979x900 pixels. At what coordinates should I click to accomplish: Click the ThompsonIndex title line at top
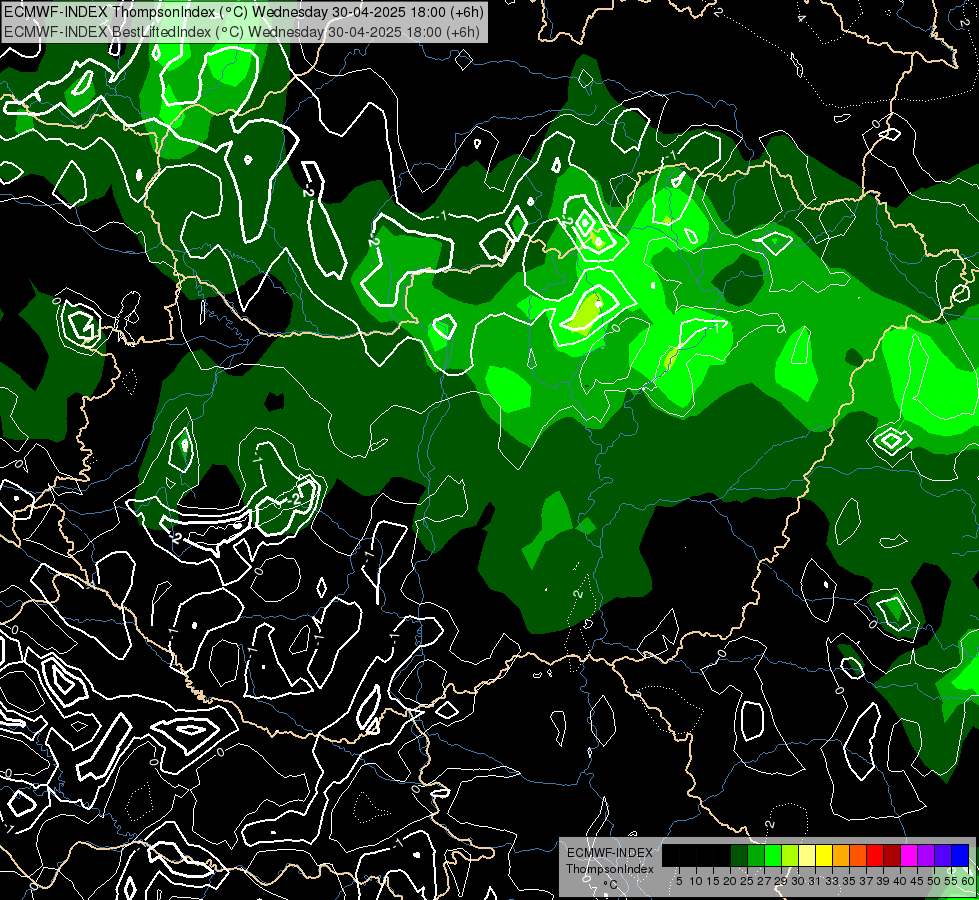(x=244, y=12)
